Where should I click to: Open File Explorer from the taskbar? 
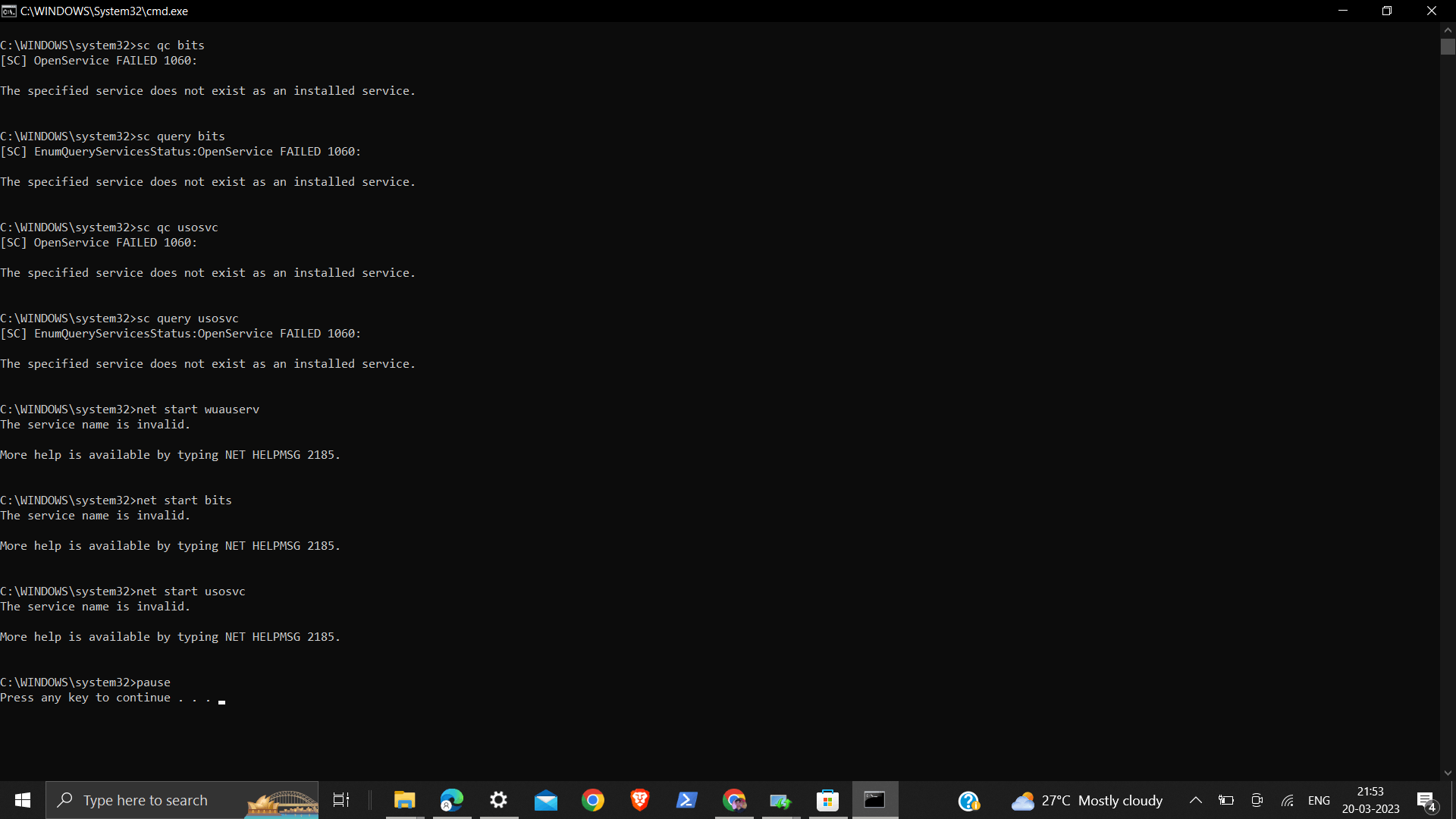click(x=404, y=800)
